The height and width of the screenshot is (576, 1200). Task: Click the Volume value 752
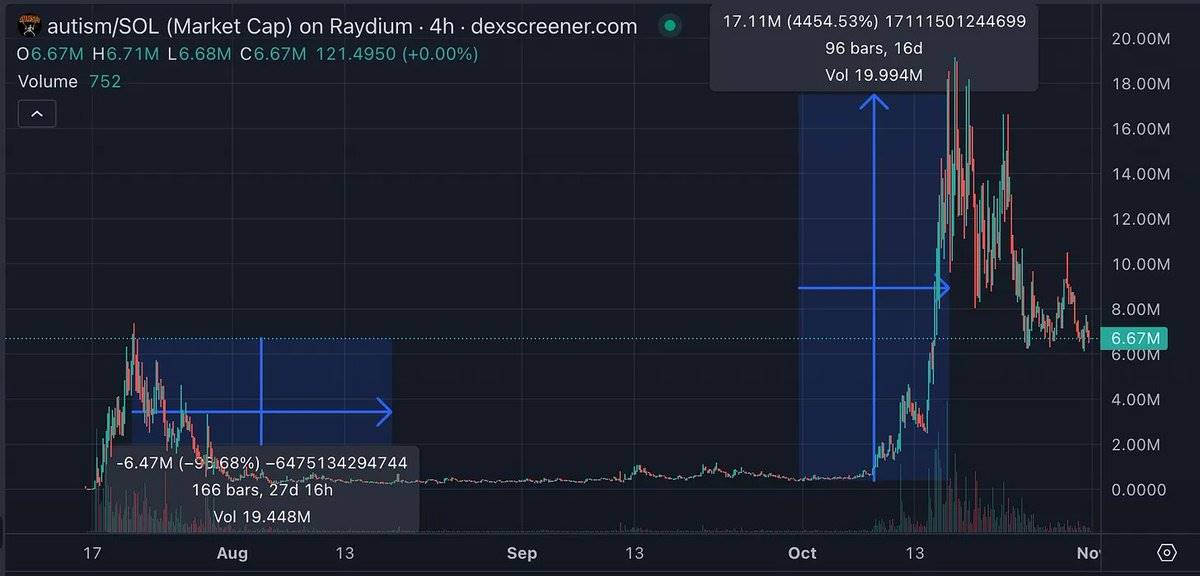(x=103, y=81)
